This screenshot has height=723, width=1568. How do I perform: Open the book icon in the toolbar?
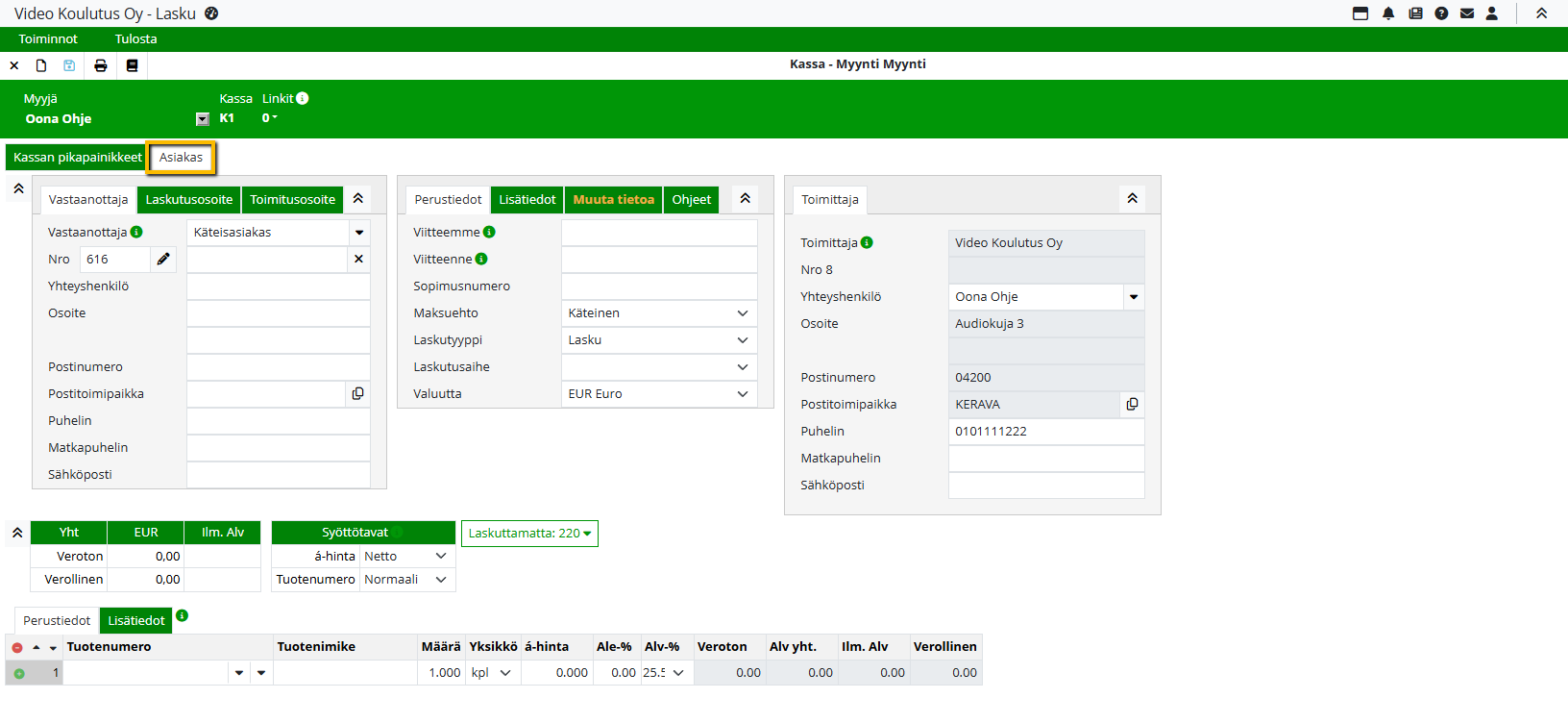[133, 65]
